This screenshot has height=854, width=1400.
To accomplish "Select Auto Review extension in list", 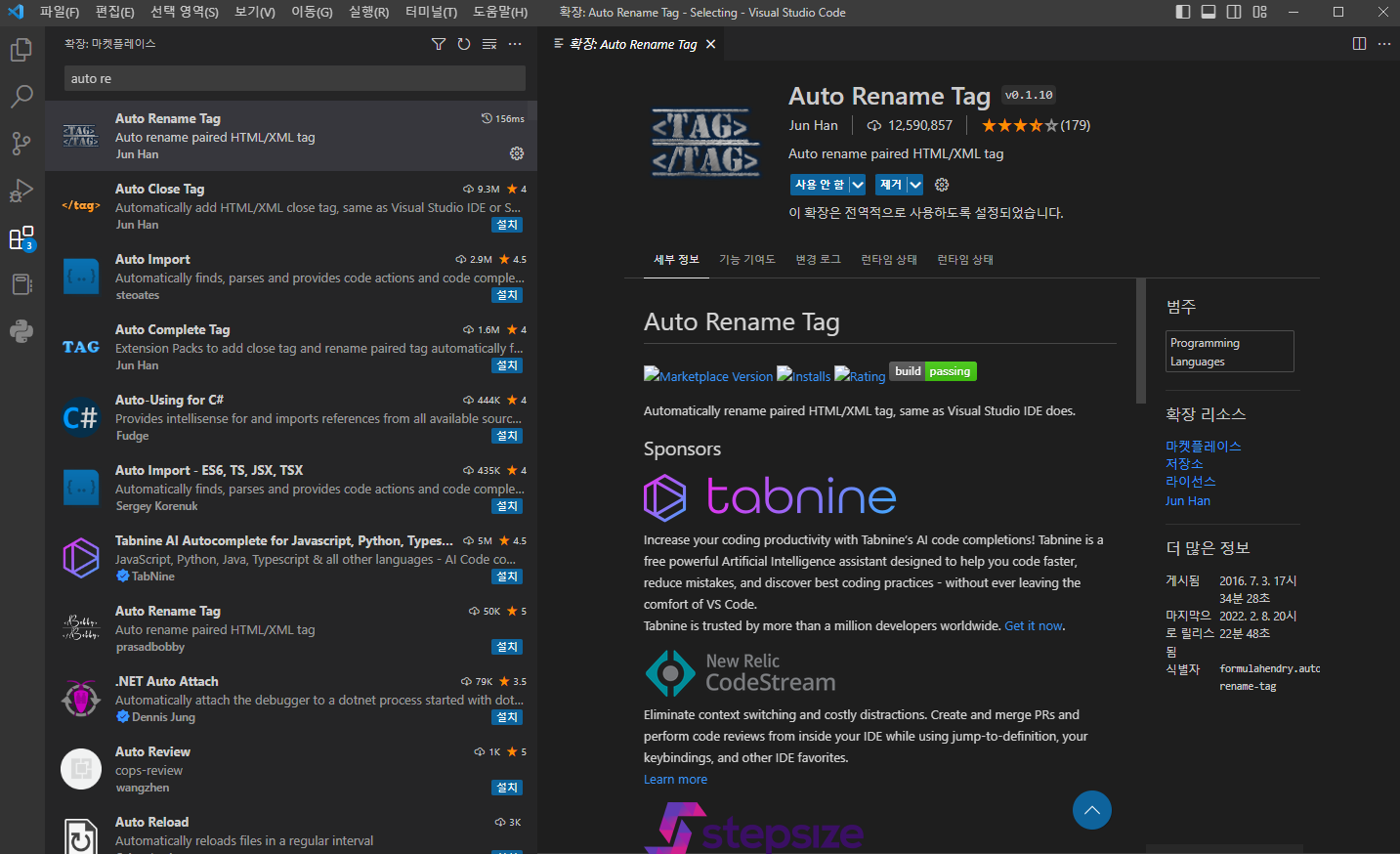I will [x=291, y=769].
